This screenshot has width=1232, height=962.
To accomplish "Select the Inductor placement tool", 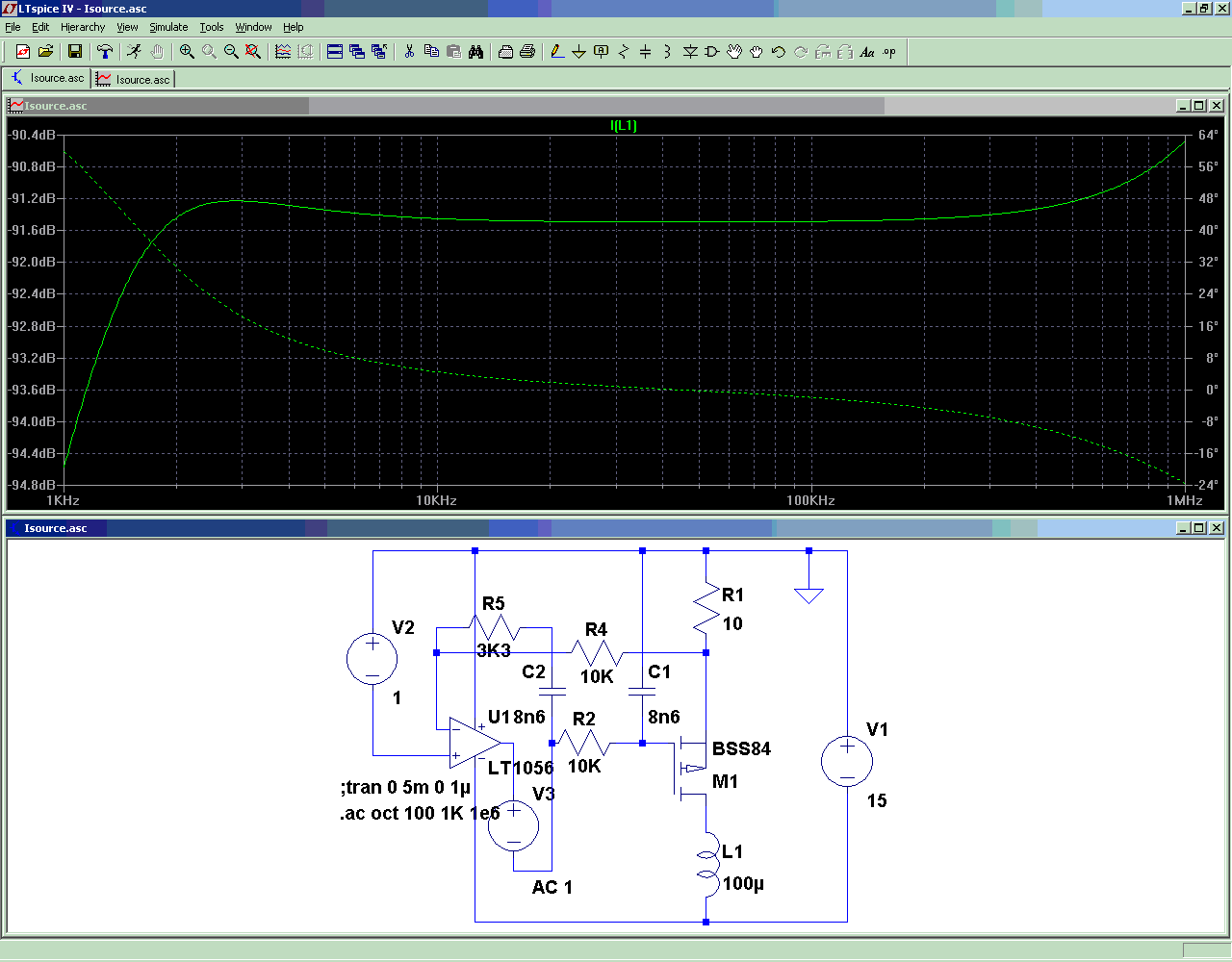I will click(667, 52).
